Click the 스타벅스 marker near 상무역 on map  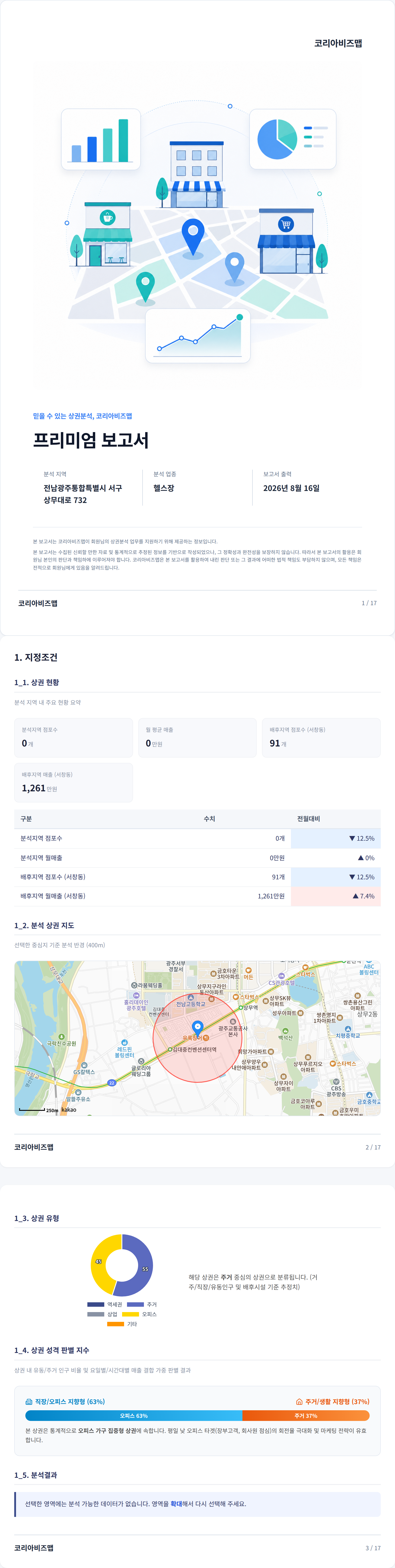[236, 997]
